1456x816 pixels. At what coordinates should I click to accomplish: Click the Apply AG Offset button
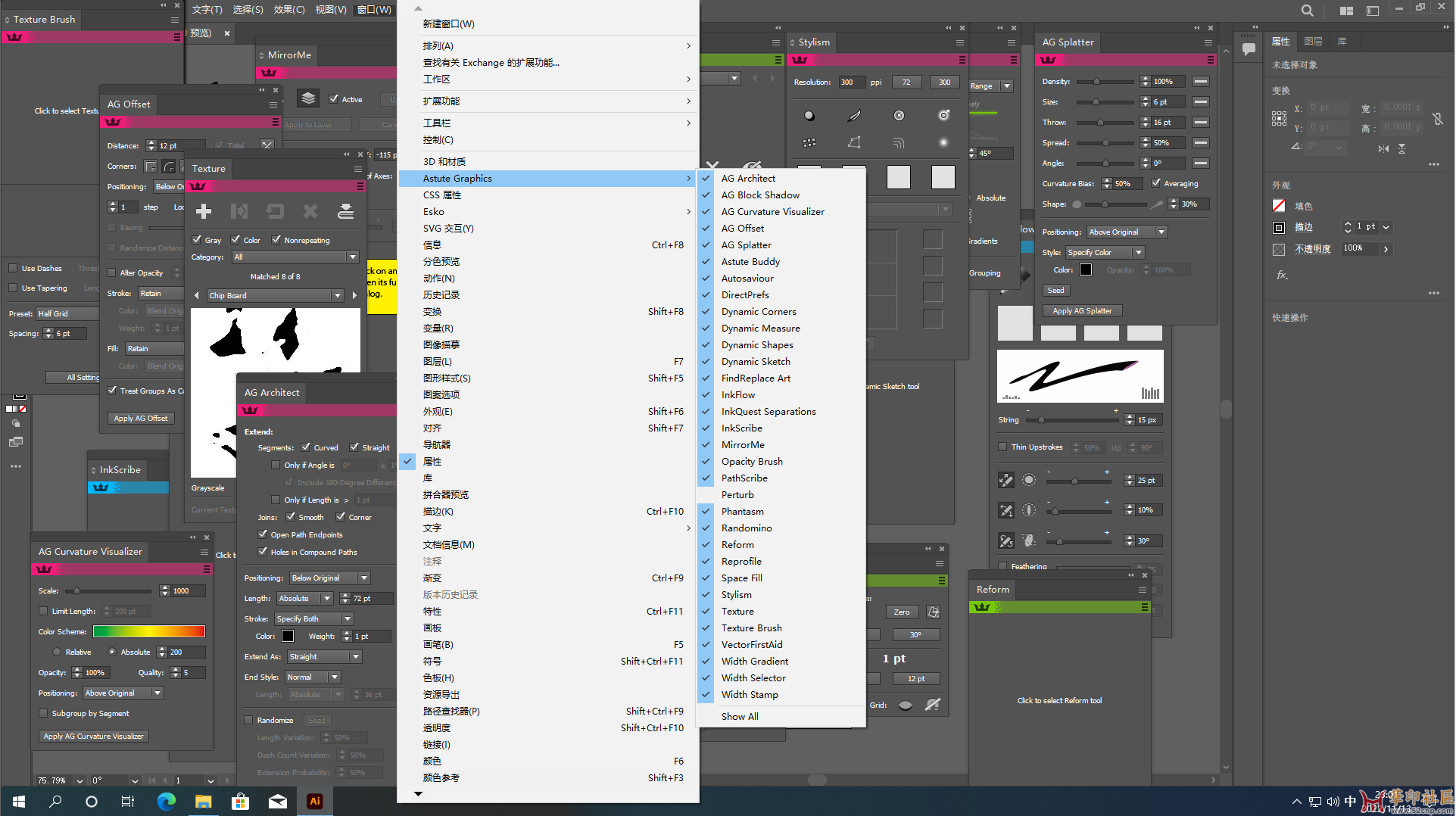(141, 418)
